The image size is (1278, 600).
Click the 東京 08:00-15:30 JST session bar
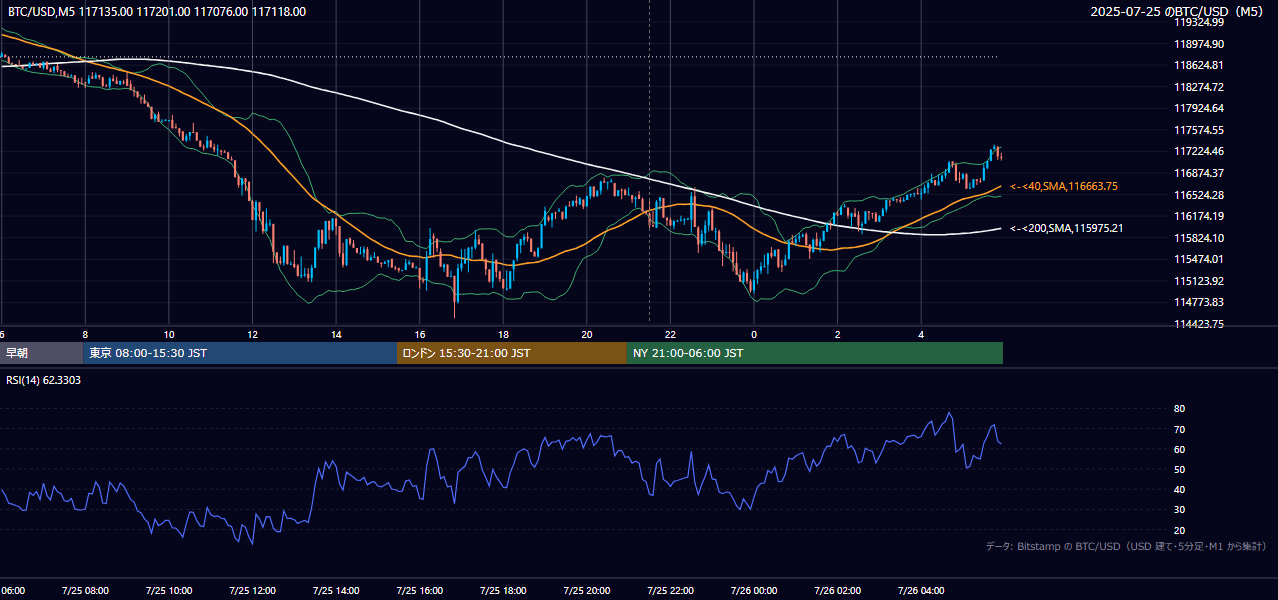[240, 353]
